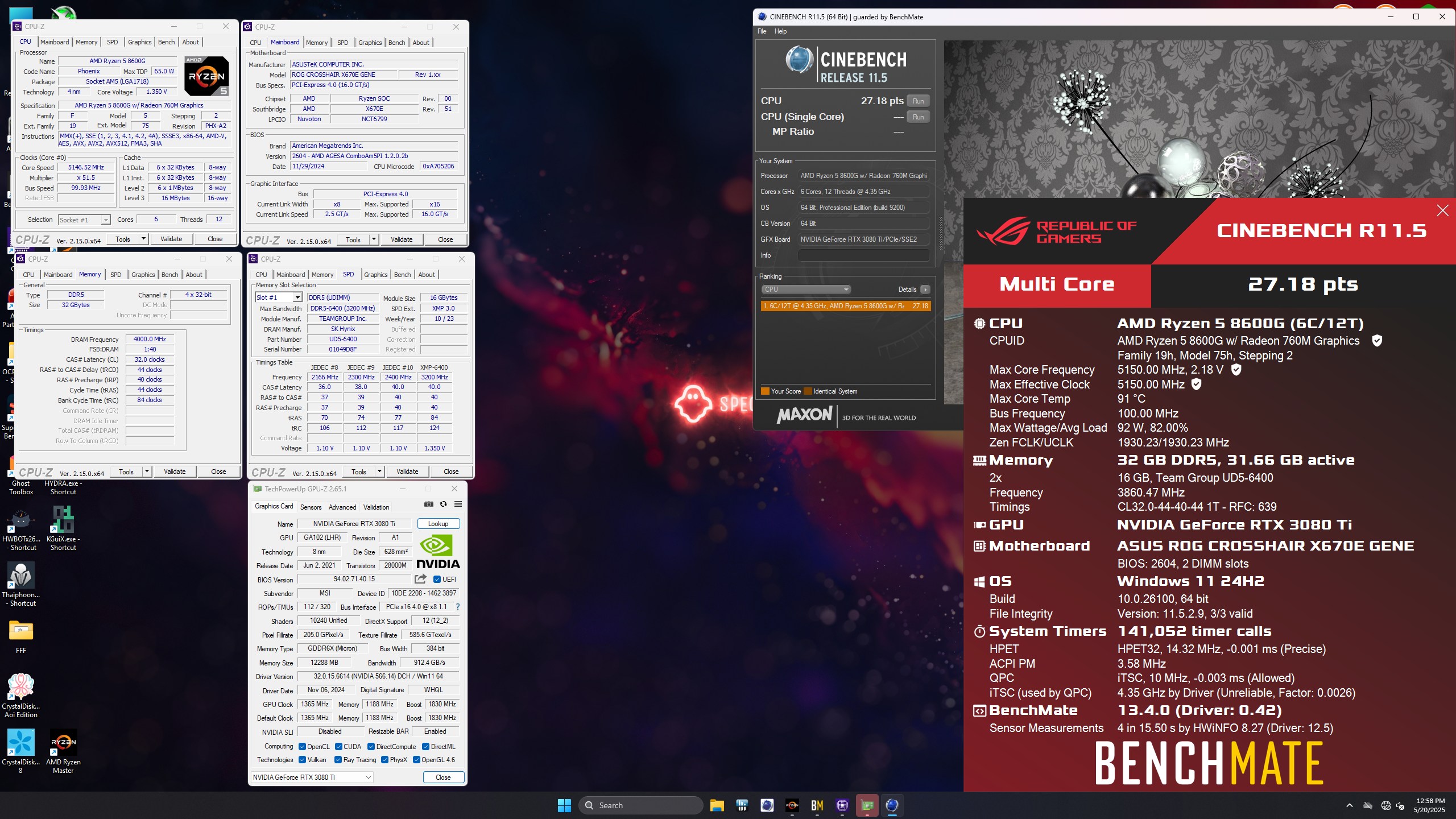1456x819 pixels.
Task: Click the Bus Interface question mark icon
Action: pos(458,607)
